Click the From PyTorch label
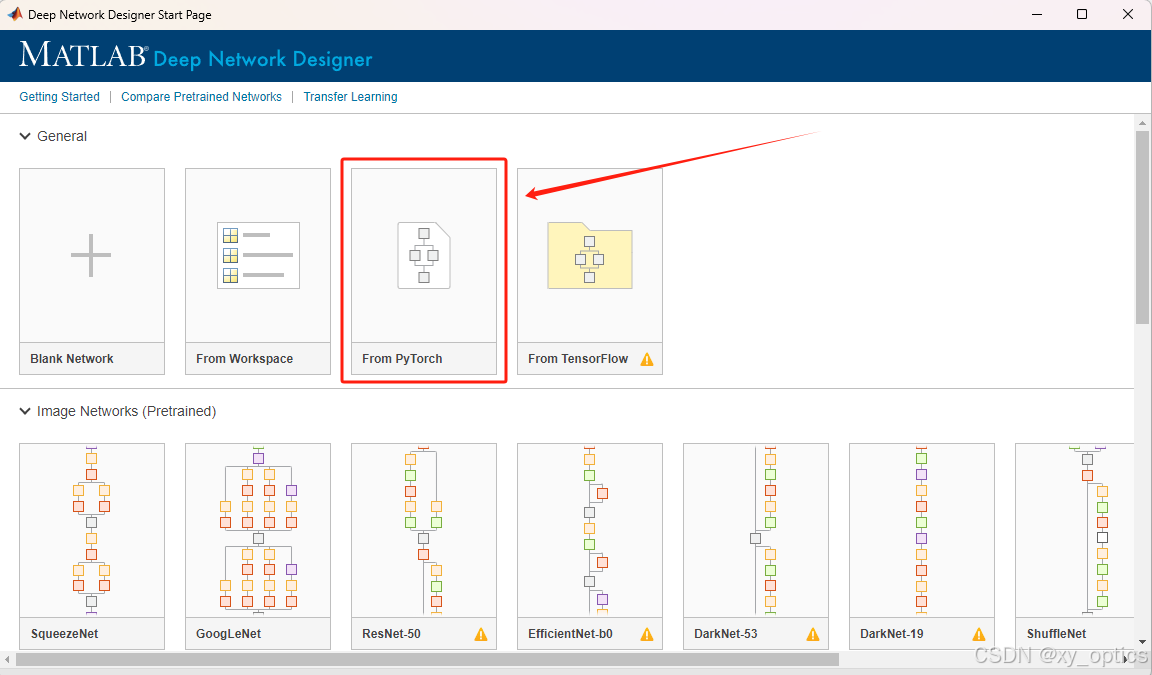This screenshot has height=675, width=1152. 402,358
